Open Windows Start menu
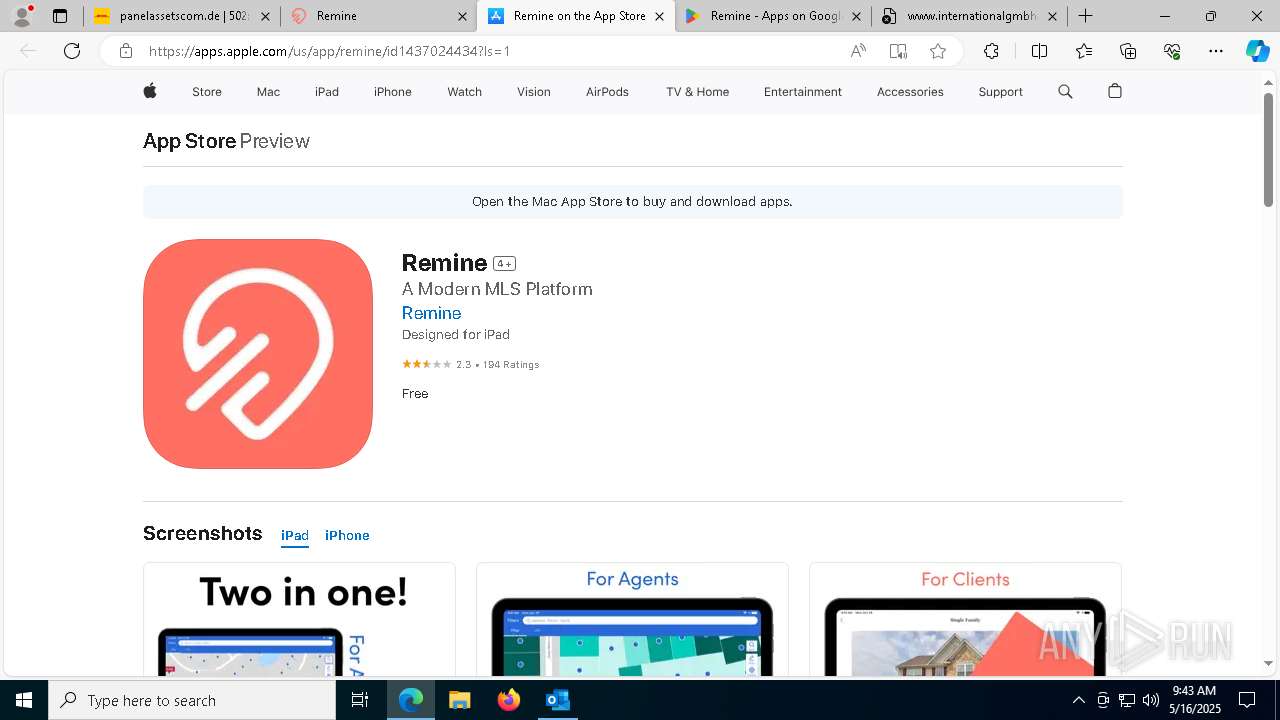The width and height of the screenshot is (1280, 720). (24, 700)
